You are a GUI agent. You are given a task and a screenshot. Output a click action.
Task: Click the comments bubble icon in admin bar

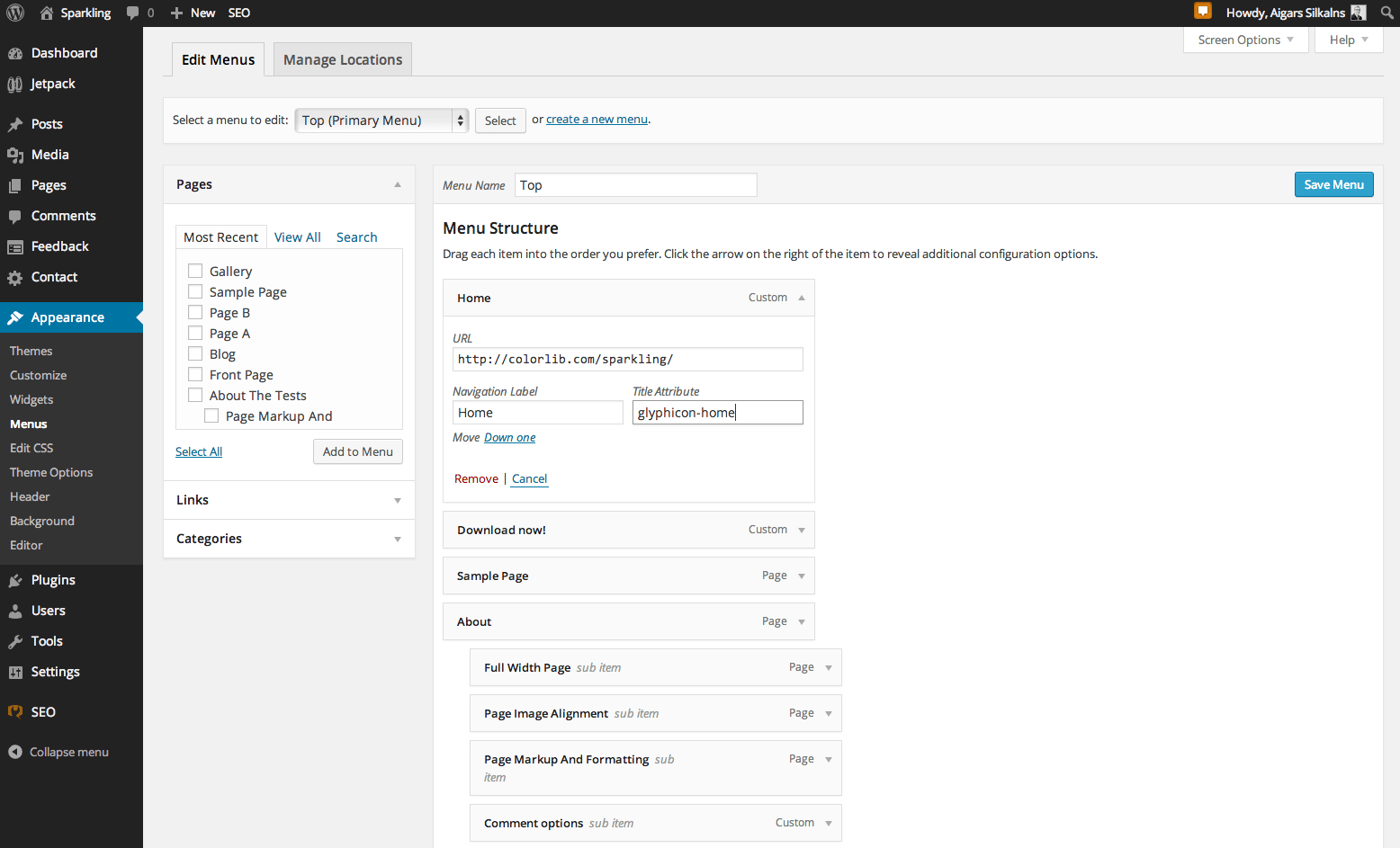(x=133, y=13)
